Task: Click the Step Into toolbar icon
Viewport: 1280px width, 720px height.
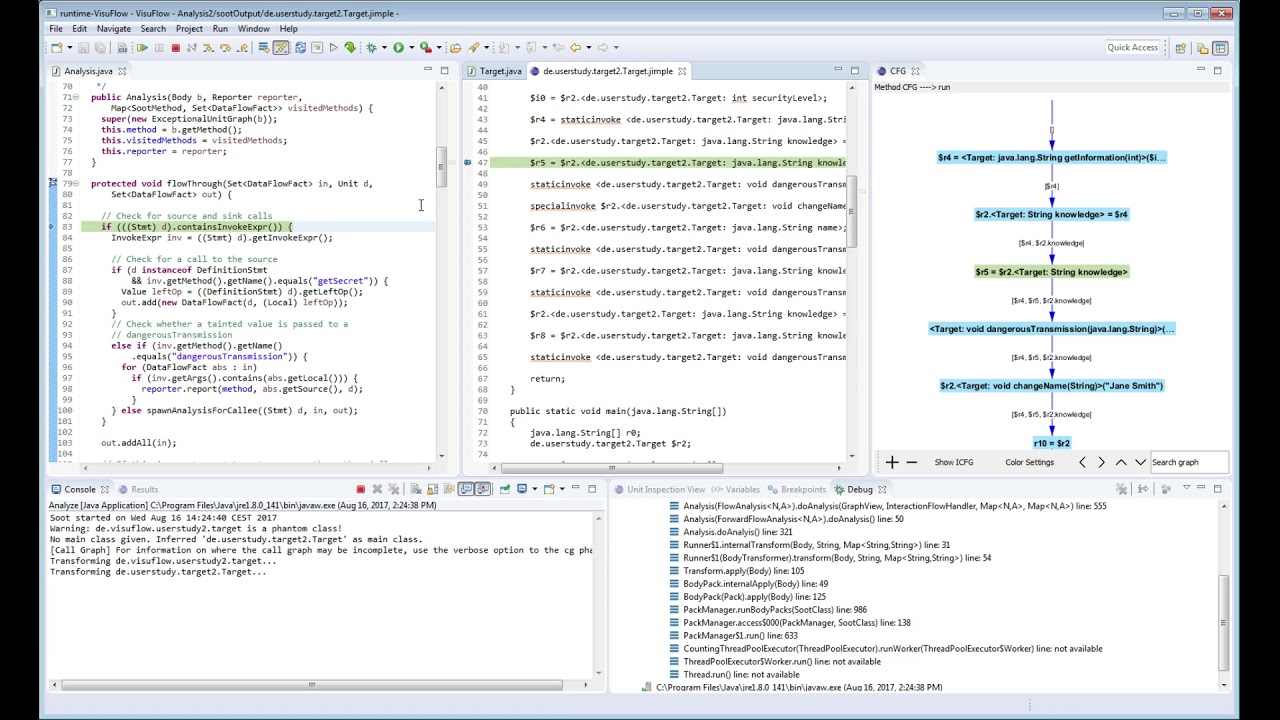Action: (x=209, y=47)
